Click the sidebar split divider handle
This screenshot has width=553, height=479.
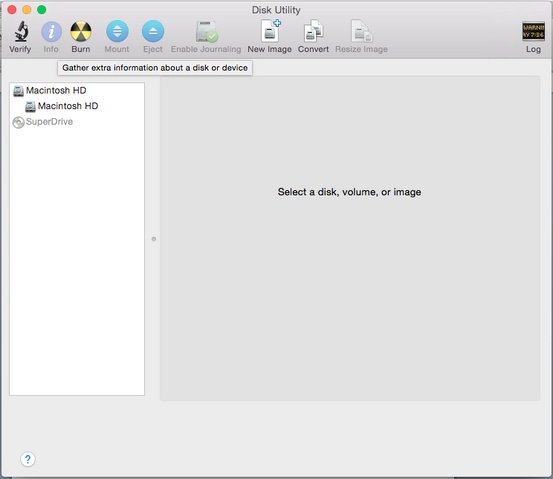click(x=154, y=239)
